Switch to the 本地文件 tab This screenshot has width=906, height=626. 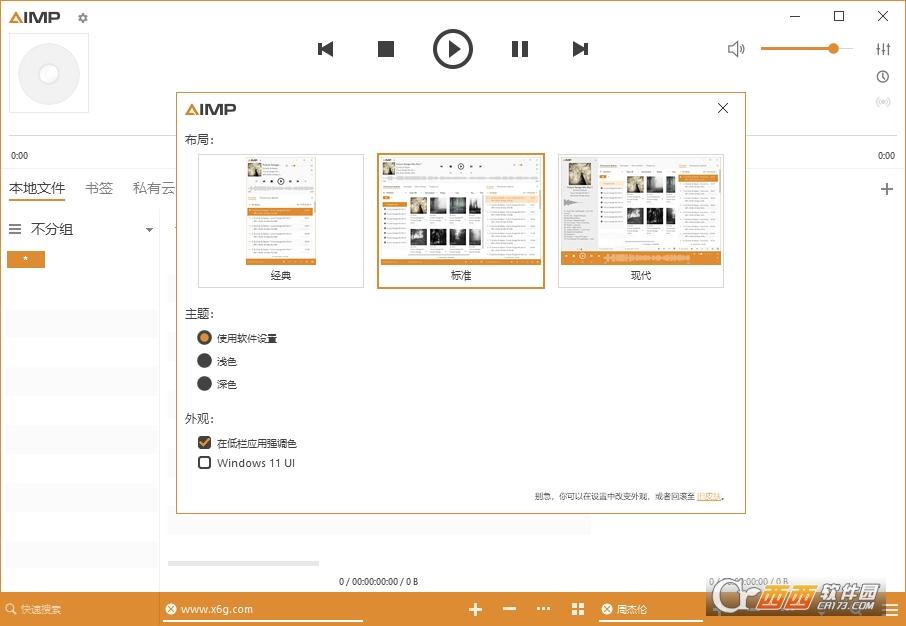tap(37, 188)
